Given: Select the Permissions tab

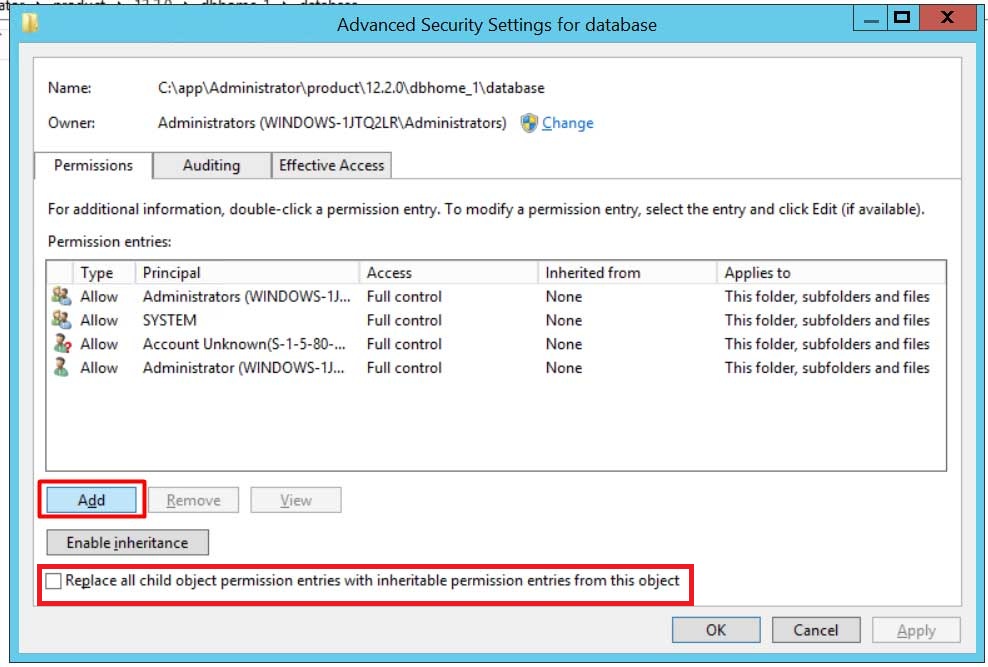Looking at the screenshot, I should [93, 166].
